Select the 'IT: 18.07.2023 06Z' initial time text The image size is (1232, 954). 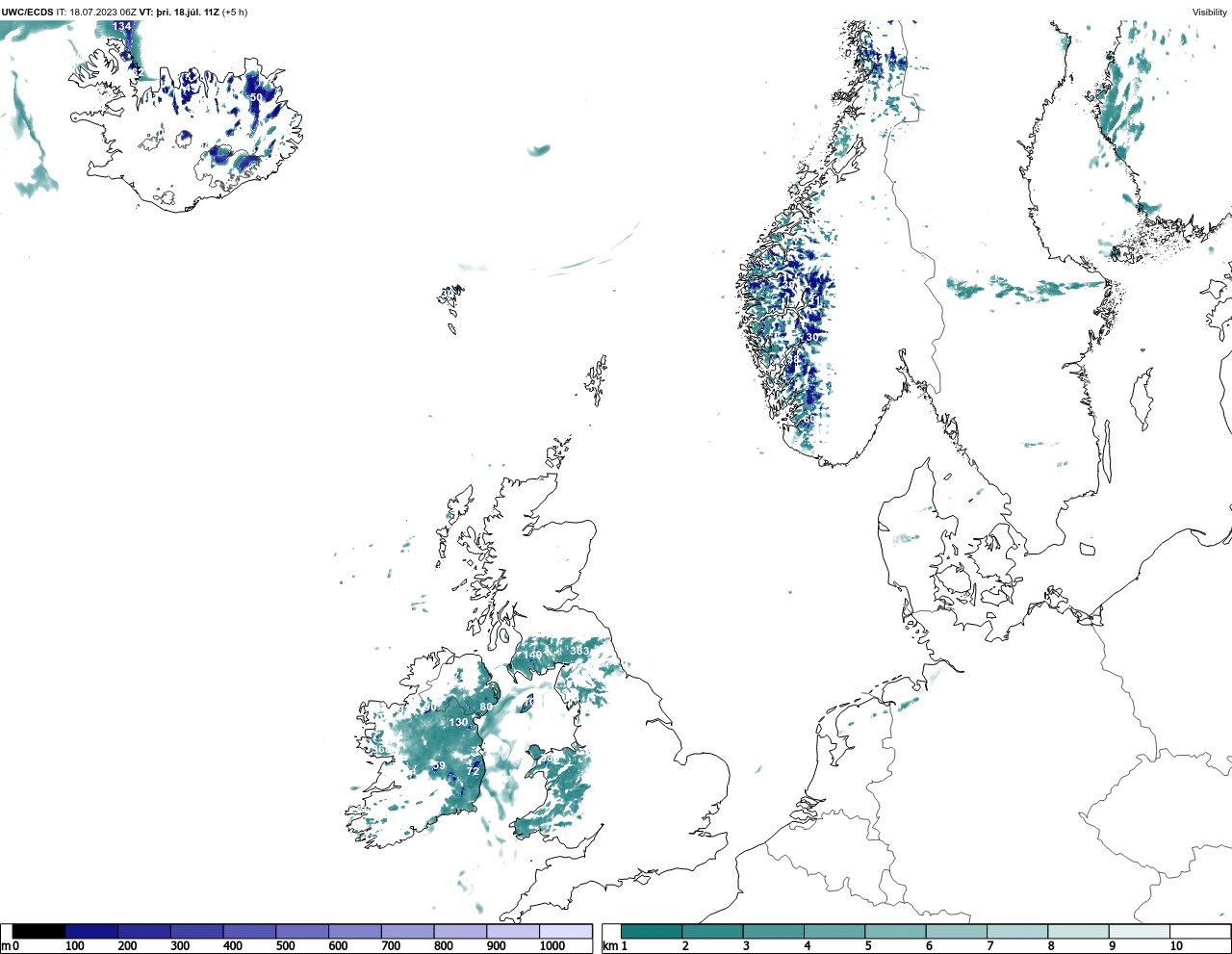(96, 13)
